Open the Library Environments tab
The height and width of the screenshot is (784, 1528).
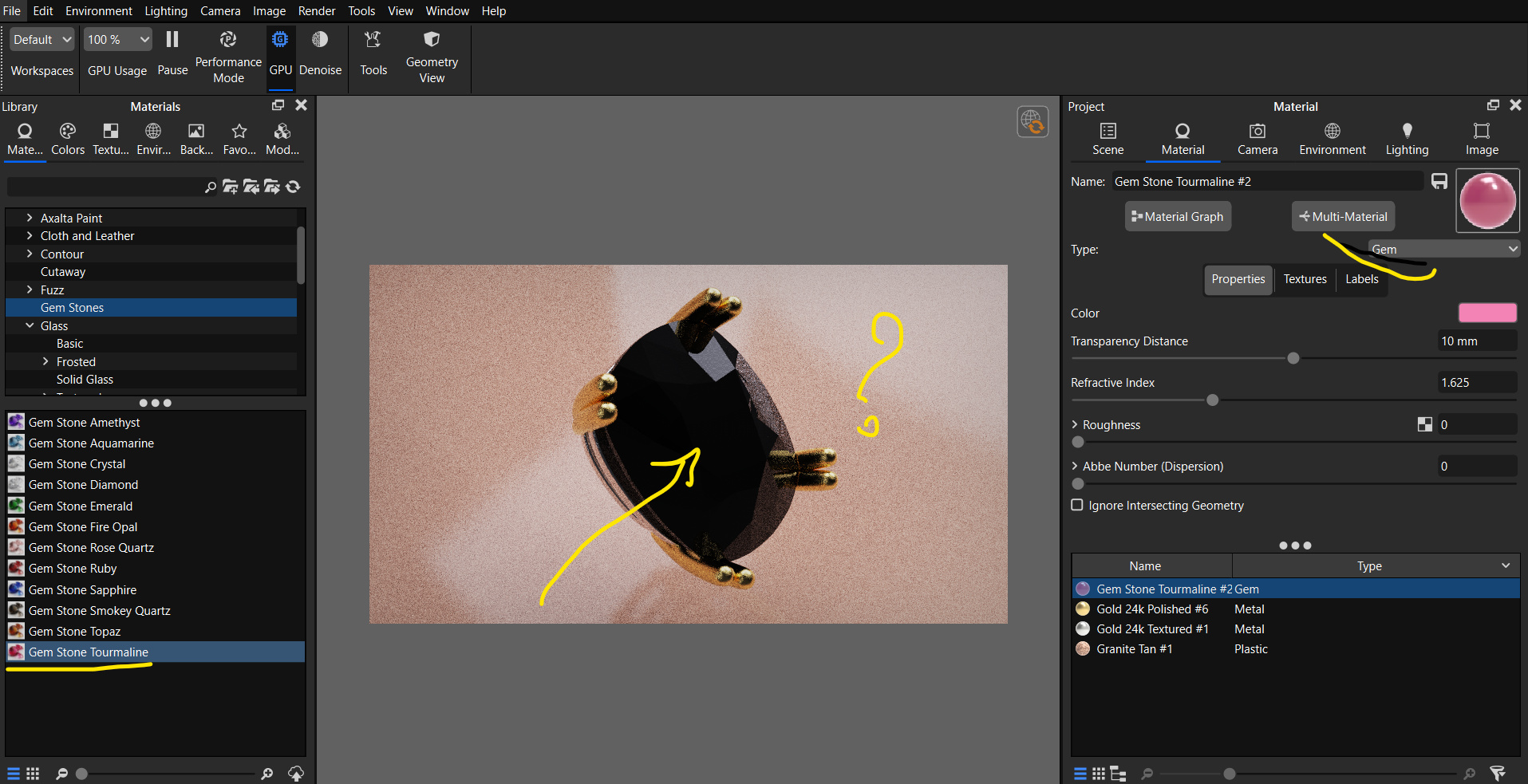click(153, 140)
